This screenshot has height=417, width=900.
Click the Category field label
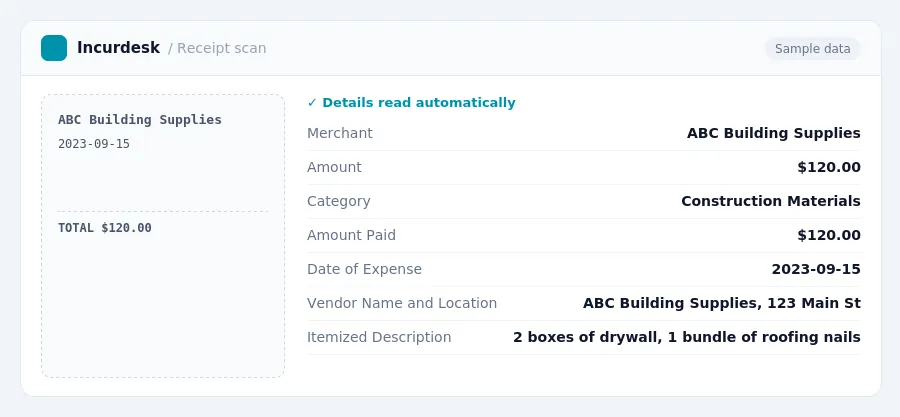[339, 201]
